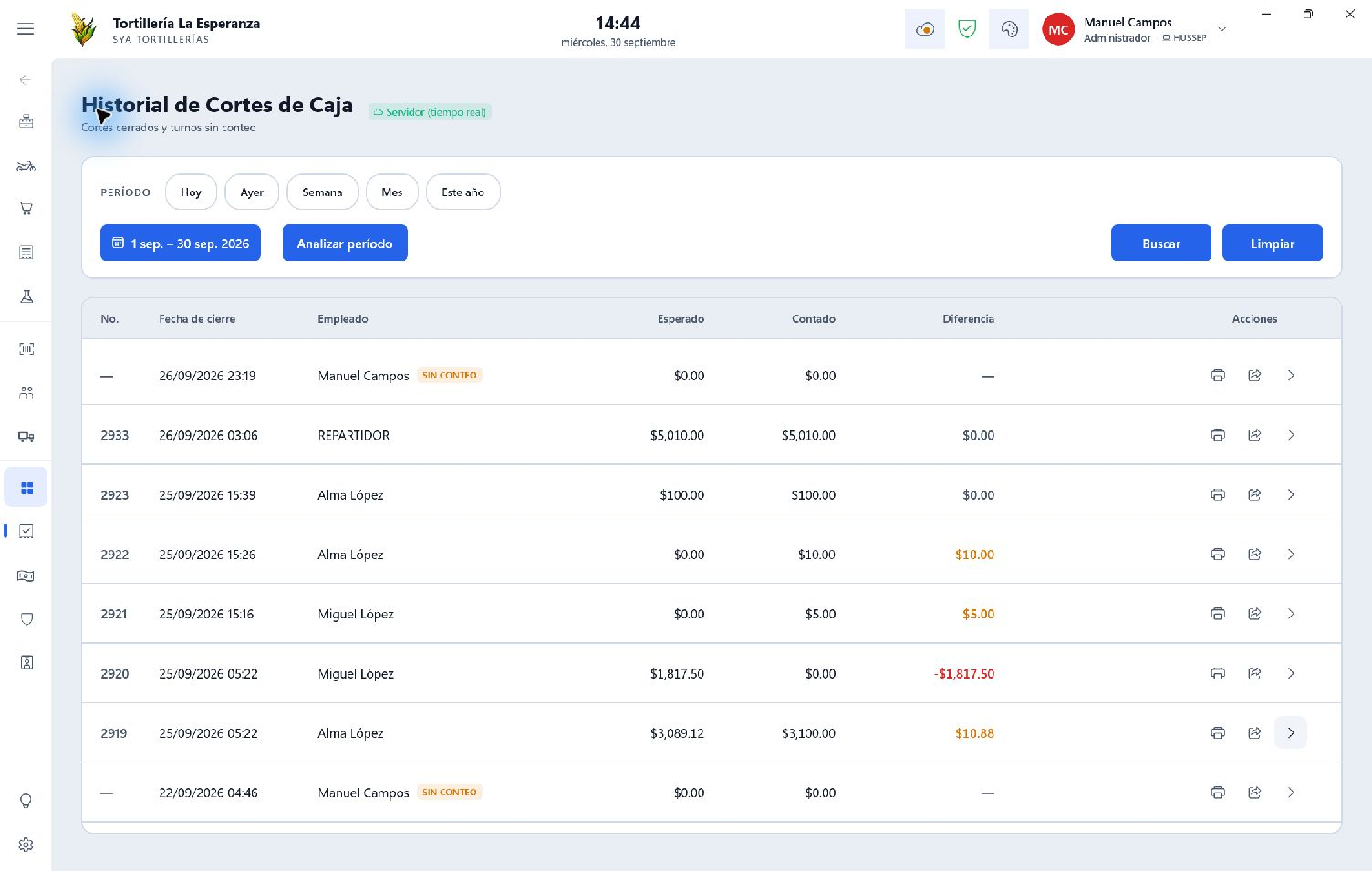Expand details for cut 2933
Viewport: 1372px width, 871px height.
tap(1291, 435)
